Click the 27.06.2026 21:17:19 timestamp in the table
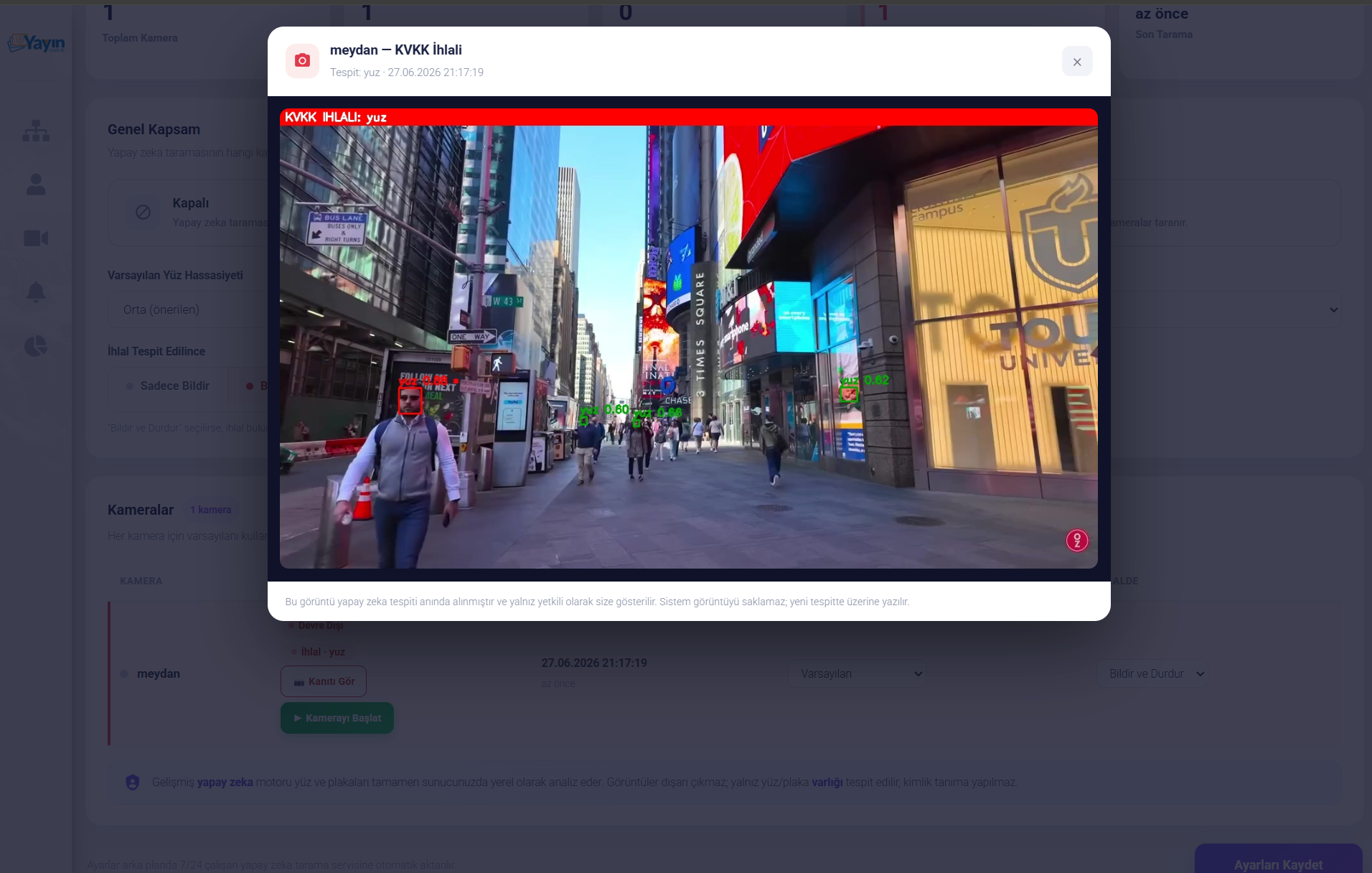 [594, 663]
